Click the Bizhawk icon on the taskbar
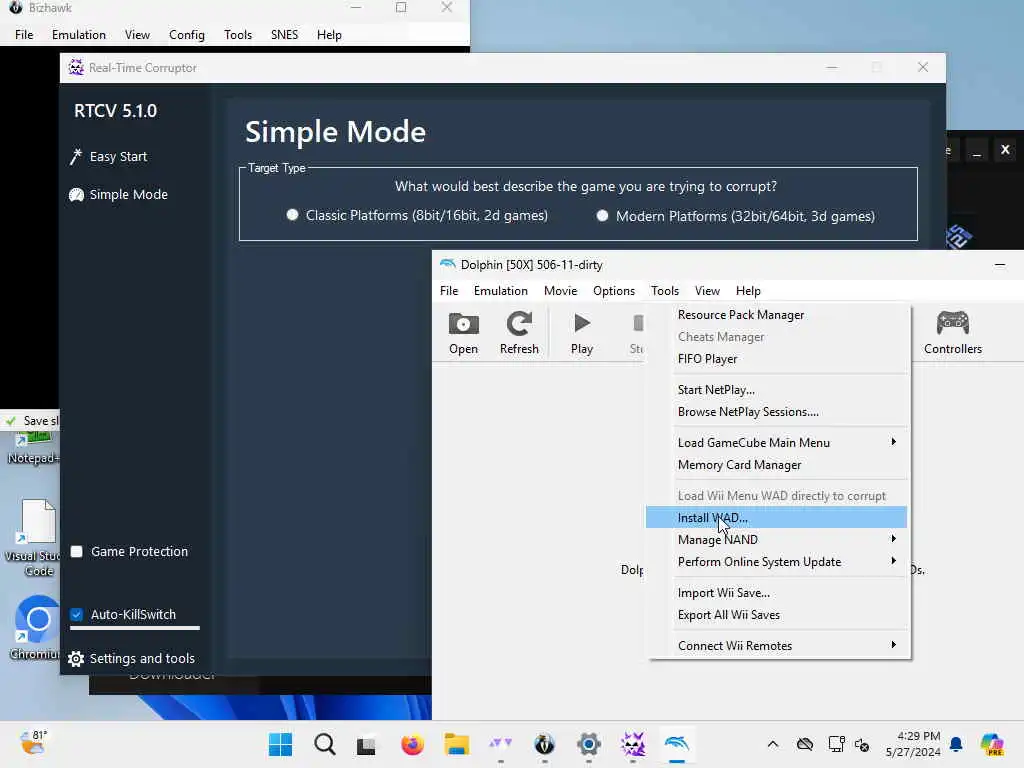The height and width of the screenshot is (768, 1024). tap(544, 744)
